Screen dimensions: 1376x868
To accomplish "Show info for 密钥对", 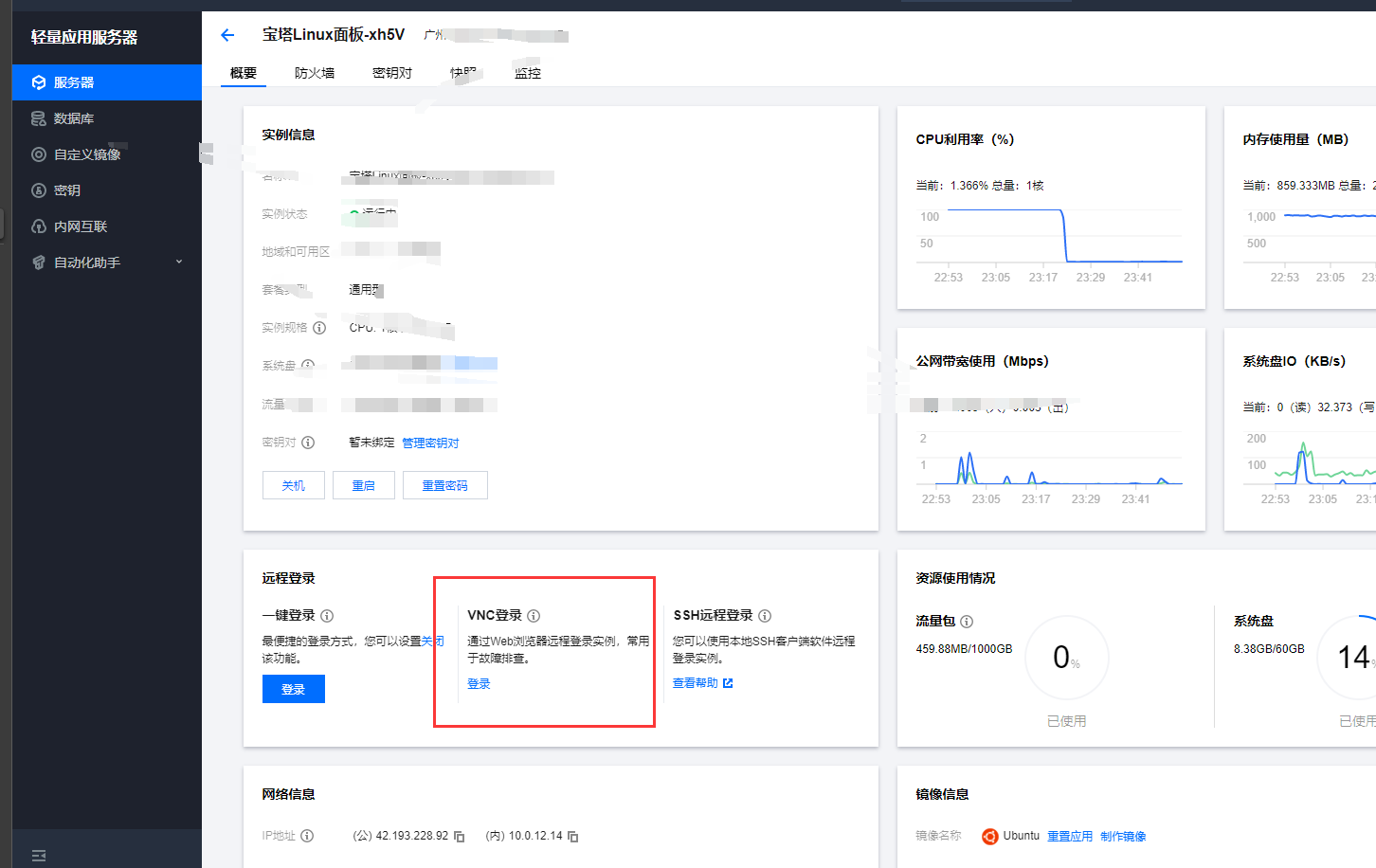I will pos(308,443).
